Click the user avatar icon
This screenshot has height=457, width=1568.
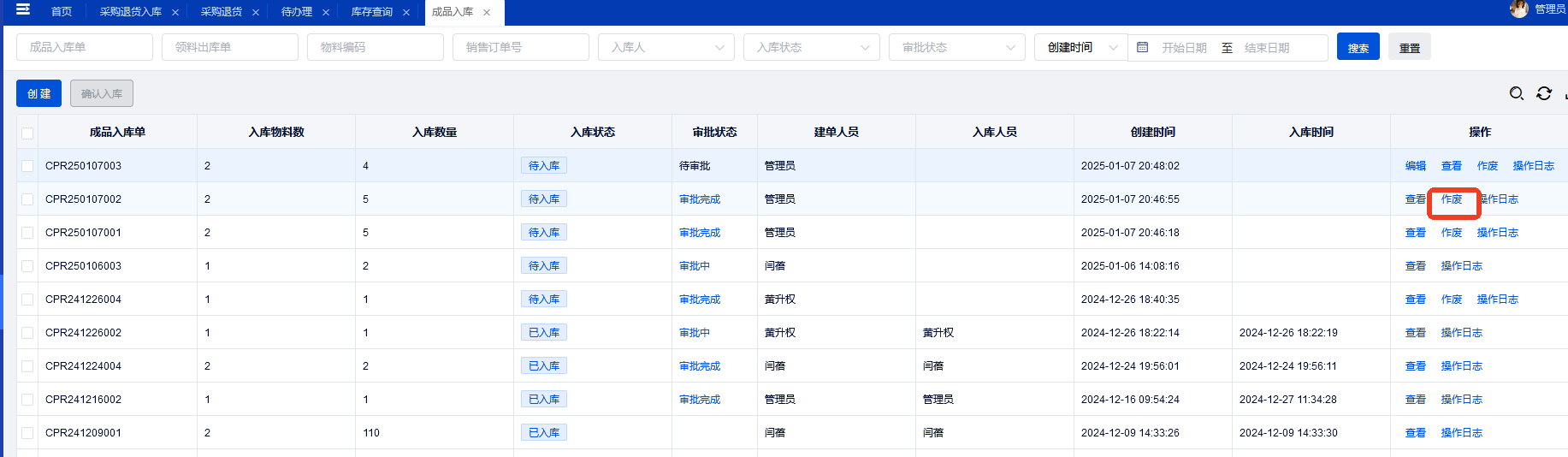pyautogui.click(x=1519, y=9)
